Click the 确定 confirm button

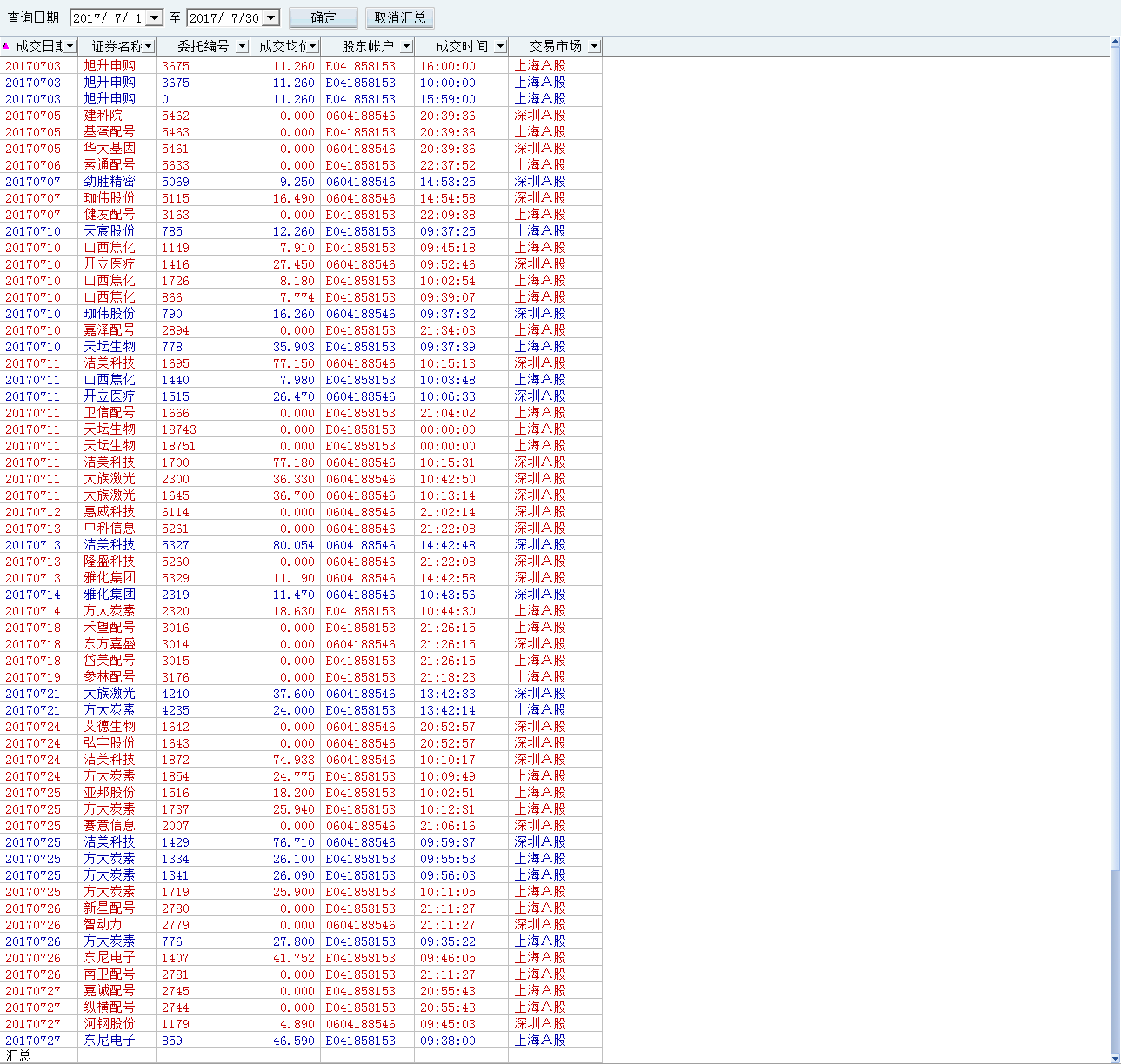tap(324, 17)
